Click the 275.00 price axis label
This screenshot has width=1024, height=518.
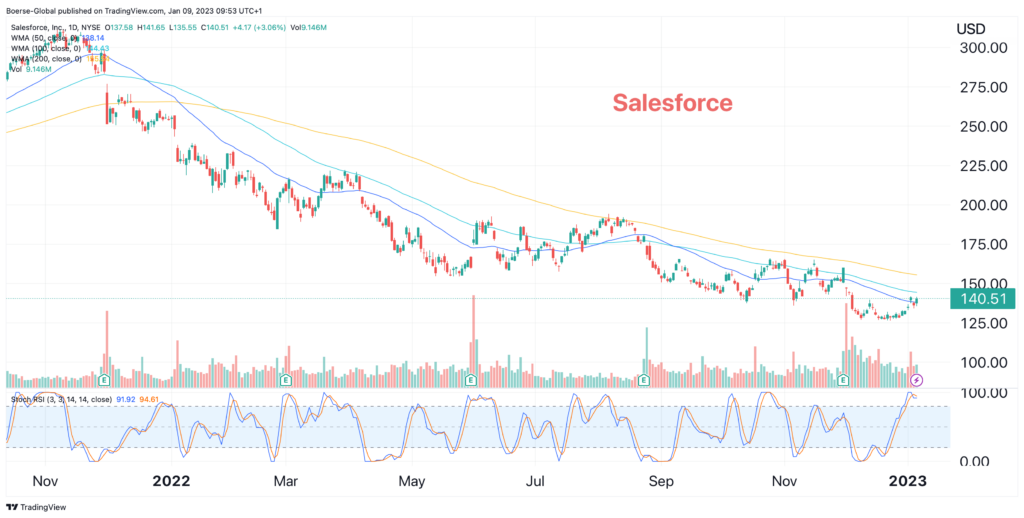(982, 87)
